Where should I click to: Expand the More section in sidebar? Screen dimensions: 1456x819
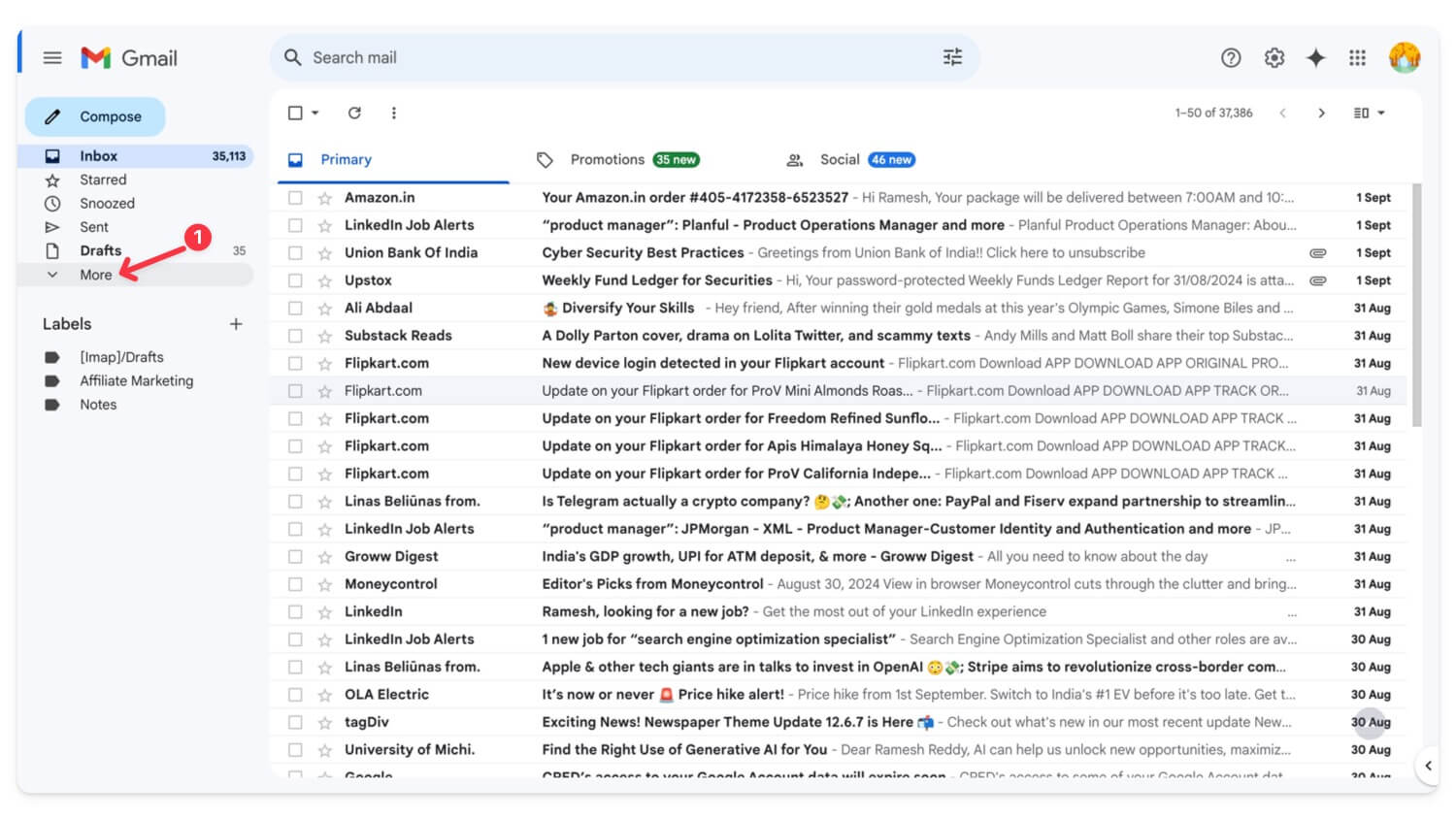coord(95,276)
